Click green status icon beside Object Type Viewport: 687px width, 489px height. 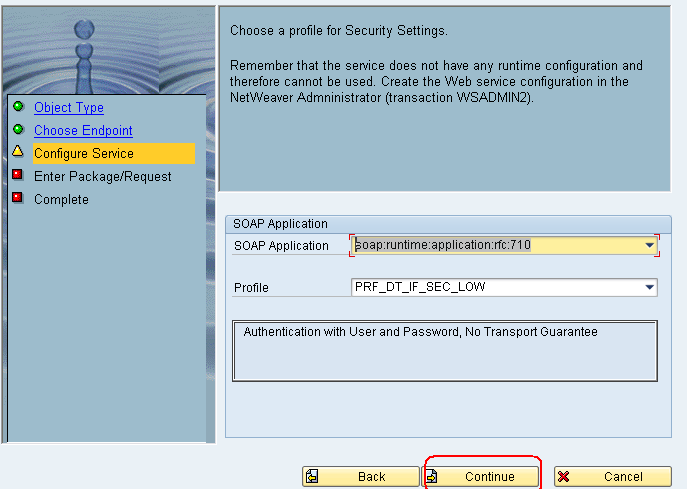18,106
